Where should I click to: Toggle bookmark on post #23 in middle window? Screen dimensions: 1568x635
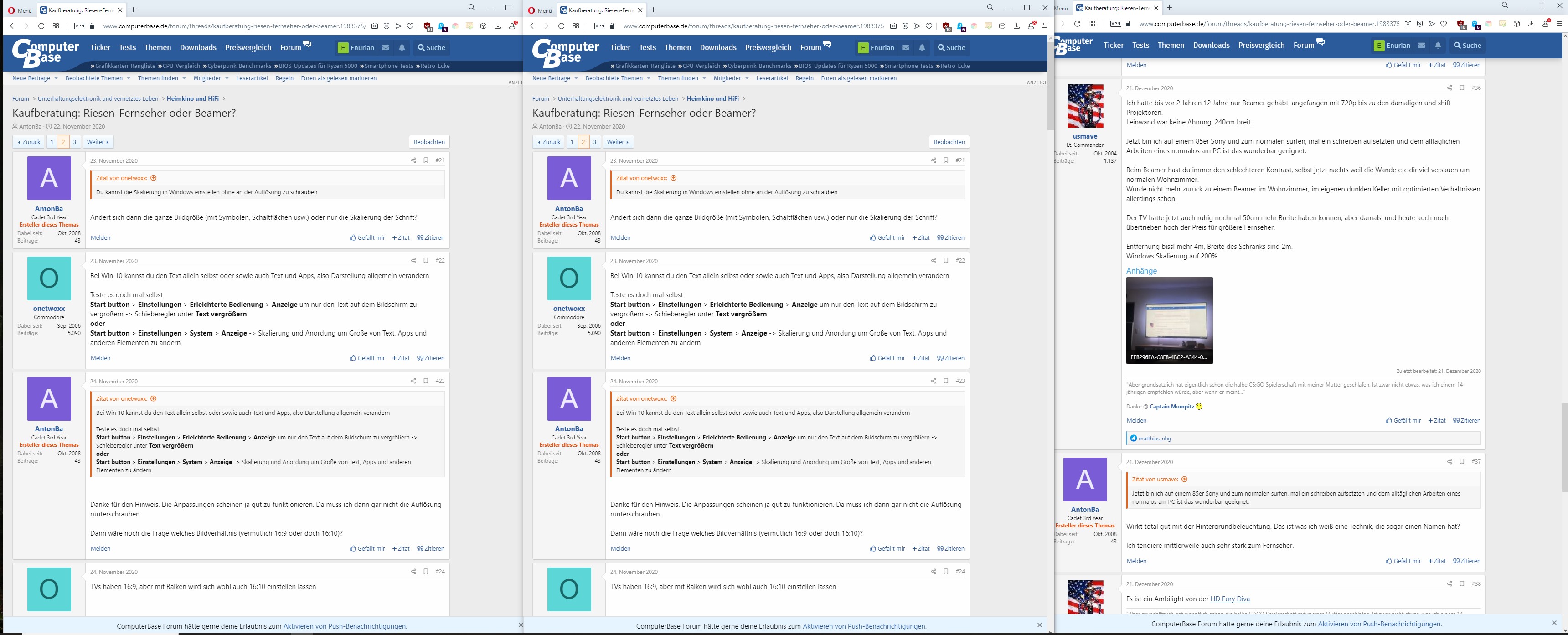click(945, 381)
